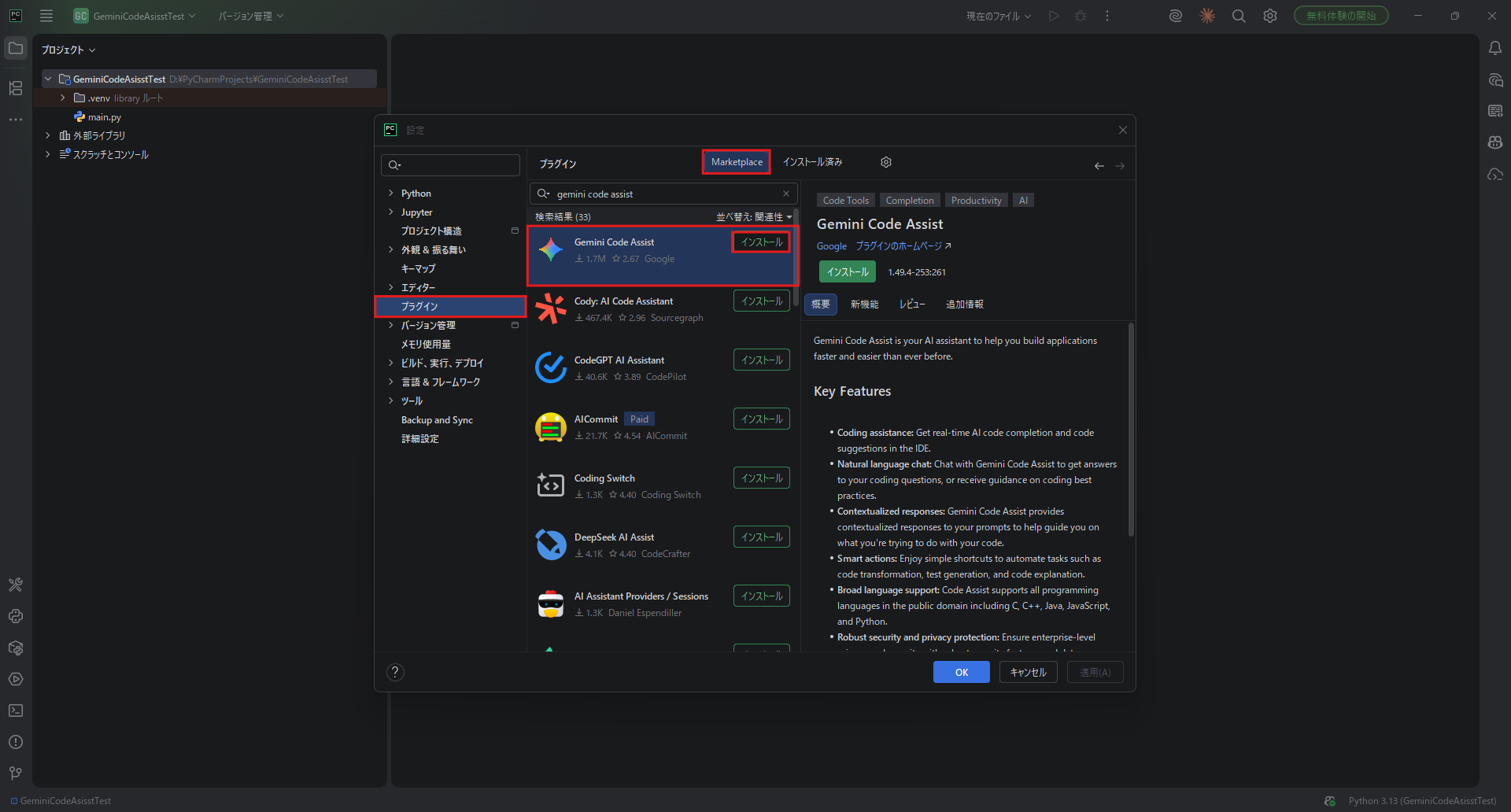The image size is (1511, 812).
Task: Open the Git tool window icon
Action: 16,773
